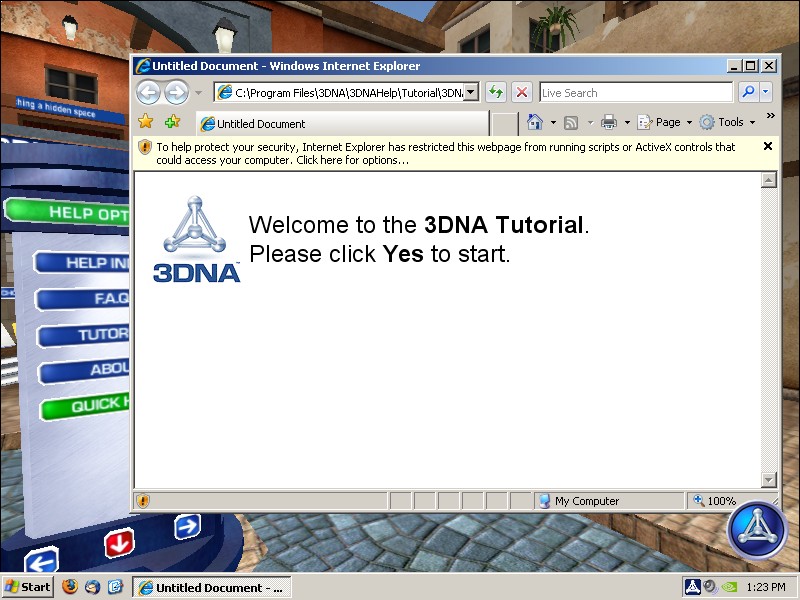Refresh the page with the green arrows icon
Image resolution: width=800 pixels, height=600 pixels.
[x=495, y=92]
